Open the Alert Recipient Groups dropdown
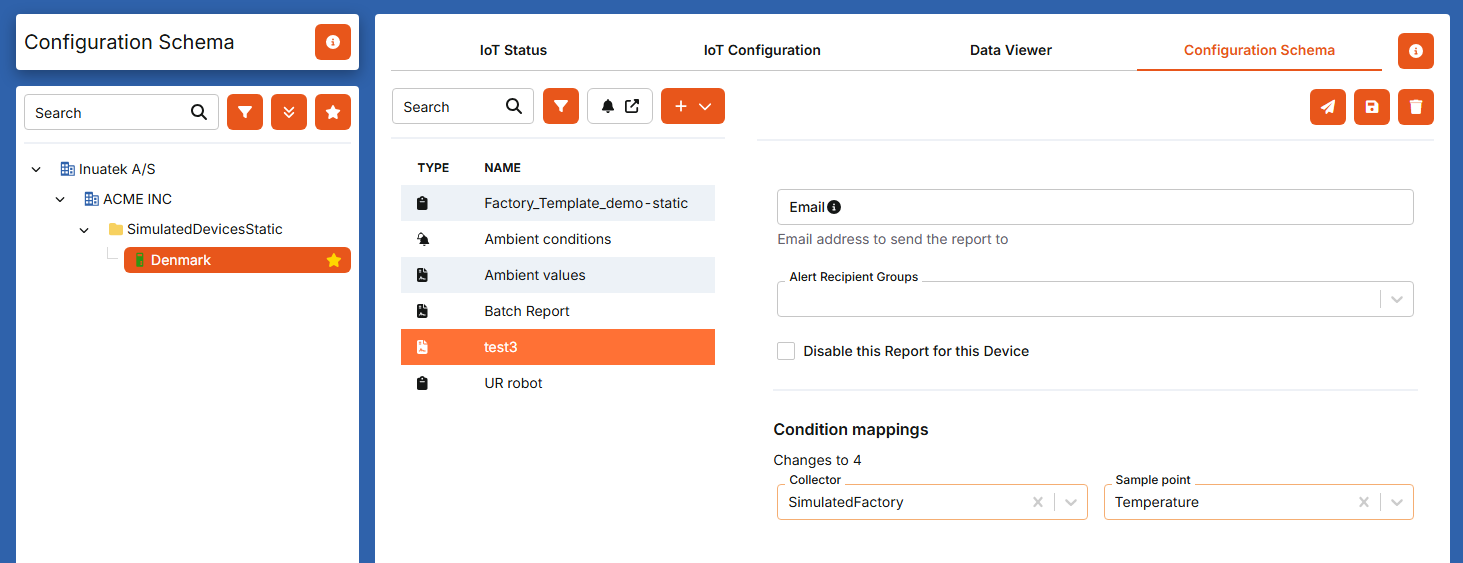Screen dimensions: 1463x563 [x=1397, y=299]
